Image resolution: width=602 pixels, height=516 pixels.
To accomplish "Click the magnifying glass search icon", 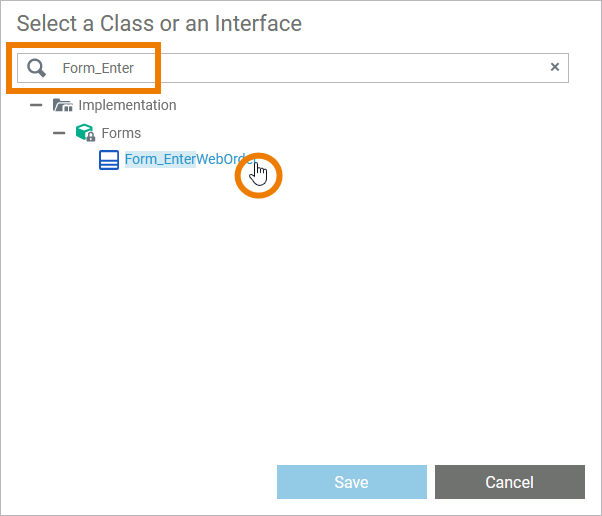I will [x=37, y=68].
